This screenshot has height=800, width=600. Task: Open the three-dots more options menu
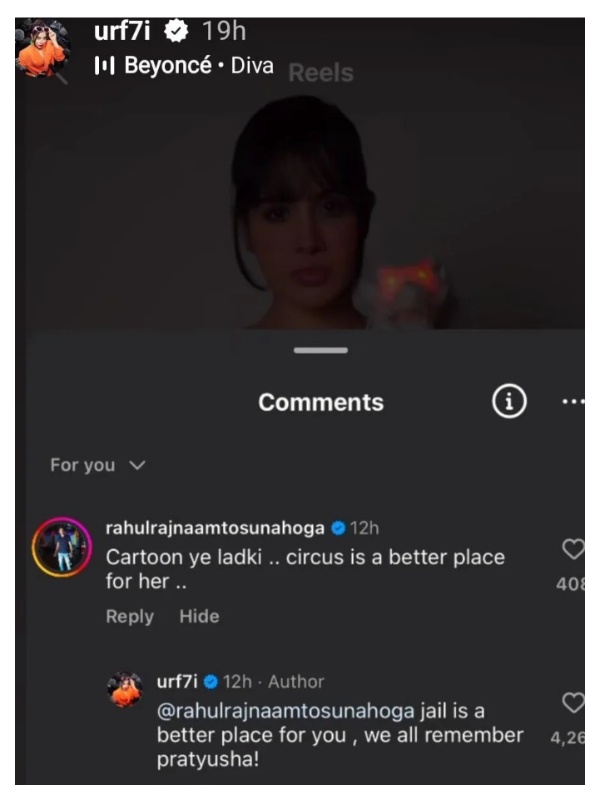click(x=572, y=402)
